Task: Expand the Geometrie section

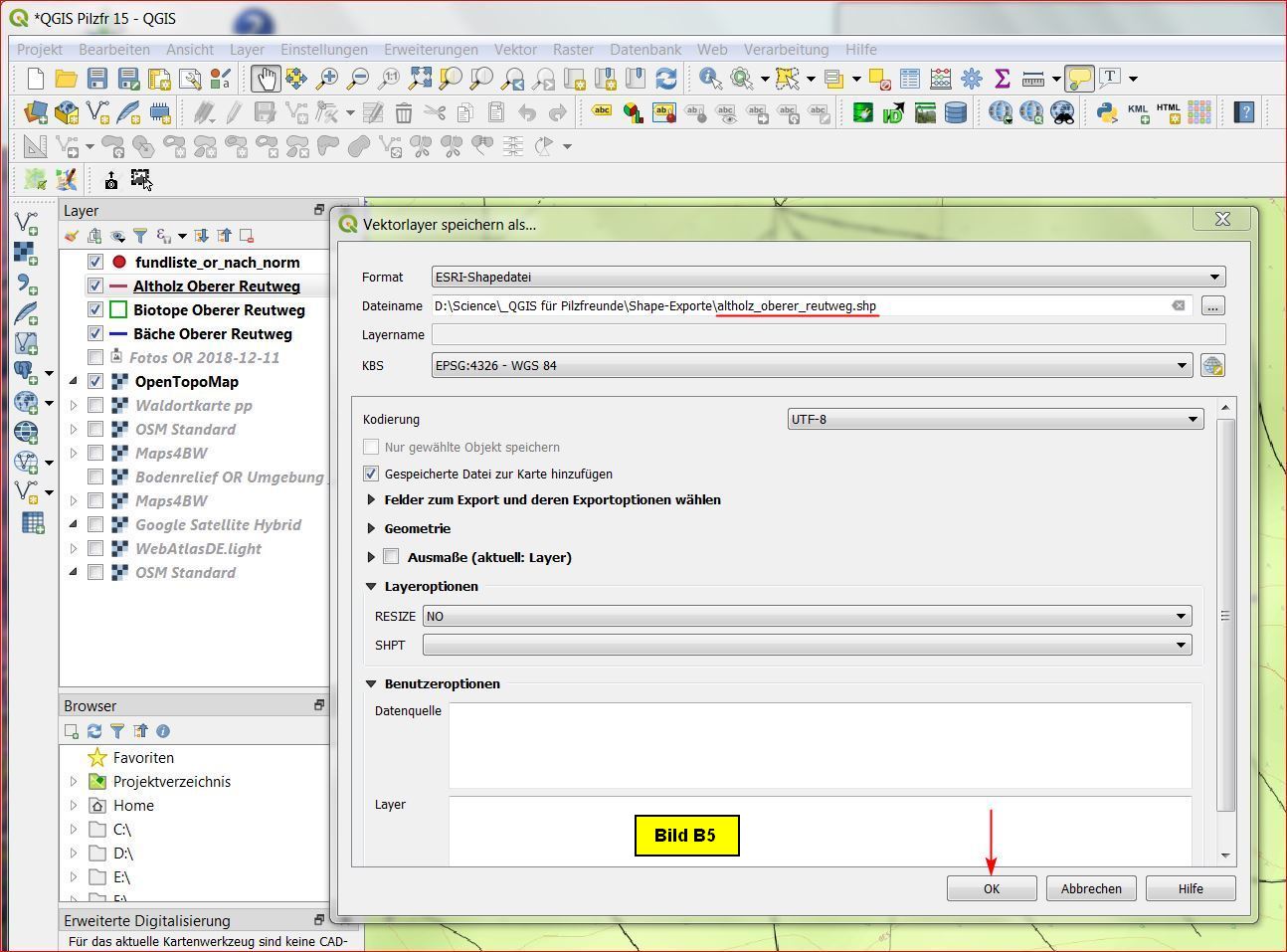Action: [x=371, y=528]
